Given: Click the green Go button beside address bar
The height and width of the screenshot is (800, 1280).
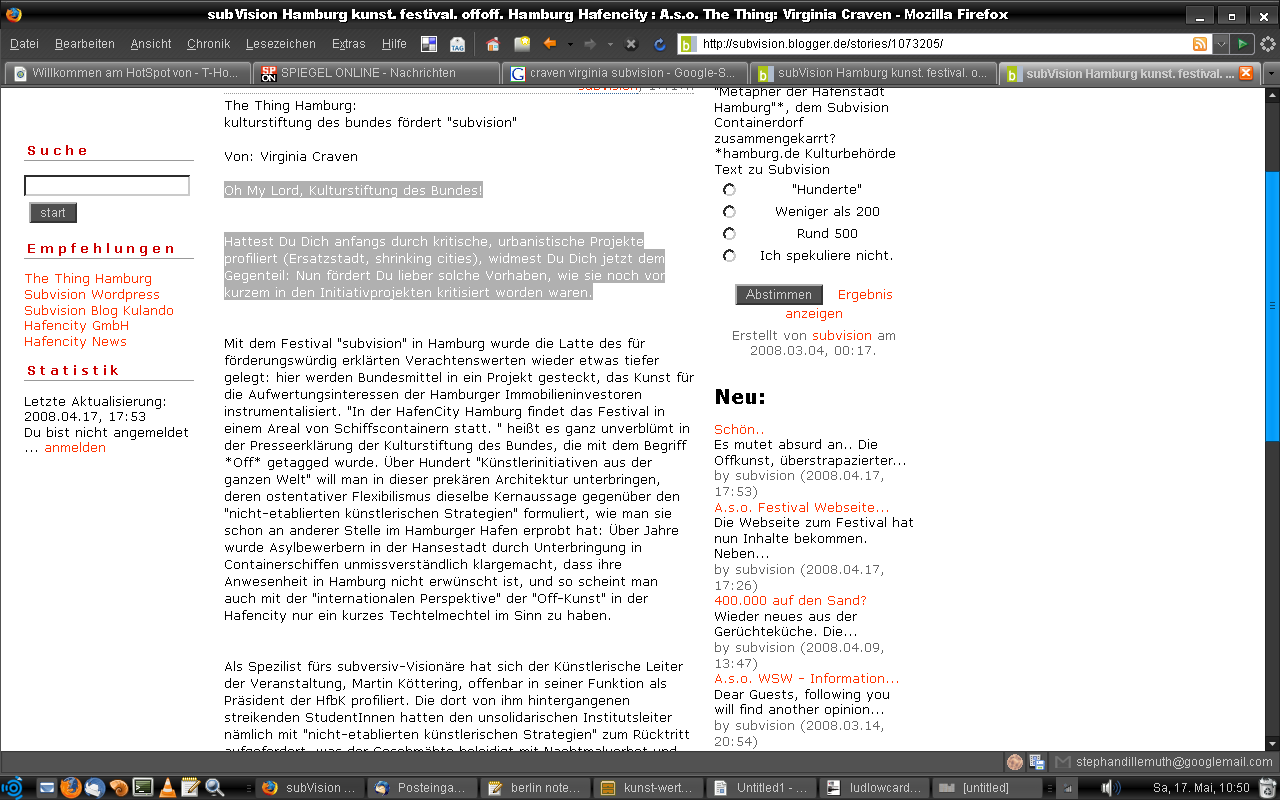Looking at the screenshot, I should tap(1241, 44).
